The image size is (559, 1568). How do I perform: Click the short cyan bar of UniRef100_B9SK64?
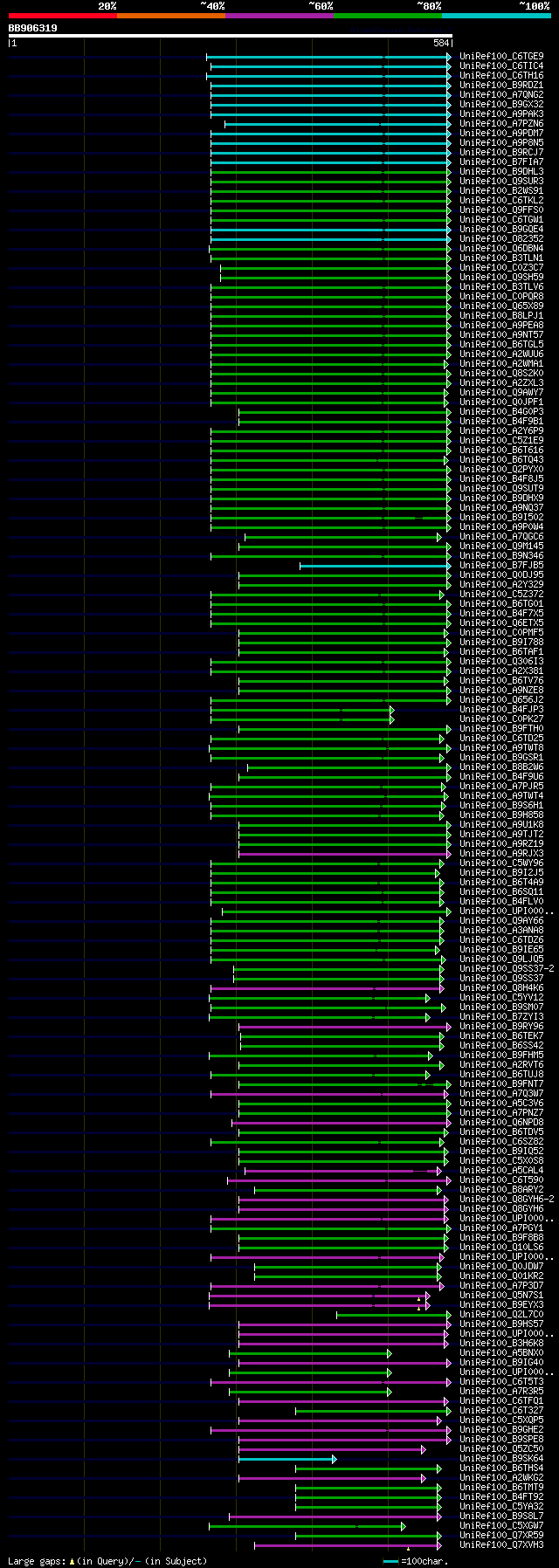pos(287,1459)
